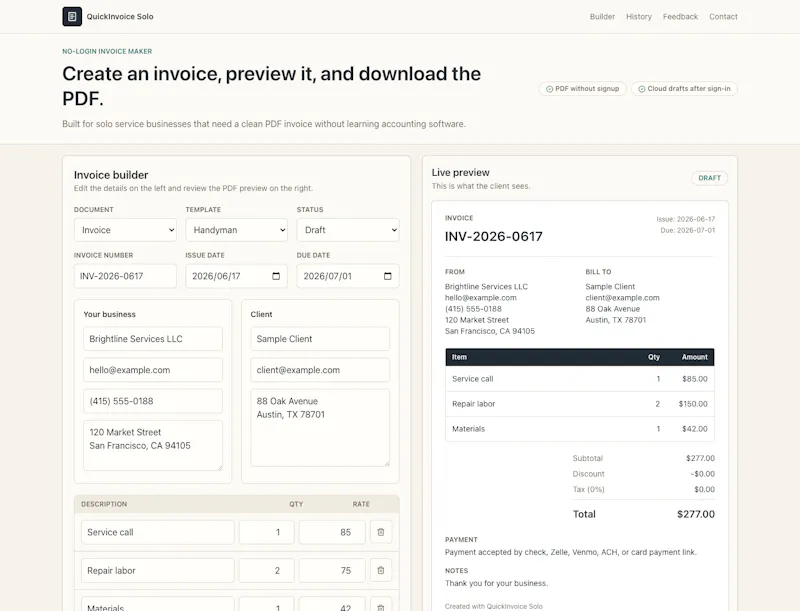Screen dimensions: 800x611
Task: Edit the Service call description field
Action: pyautogui.click(x=158, y=532)
